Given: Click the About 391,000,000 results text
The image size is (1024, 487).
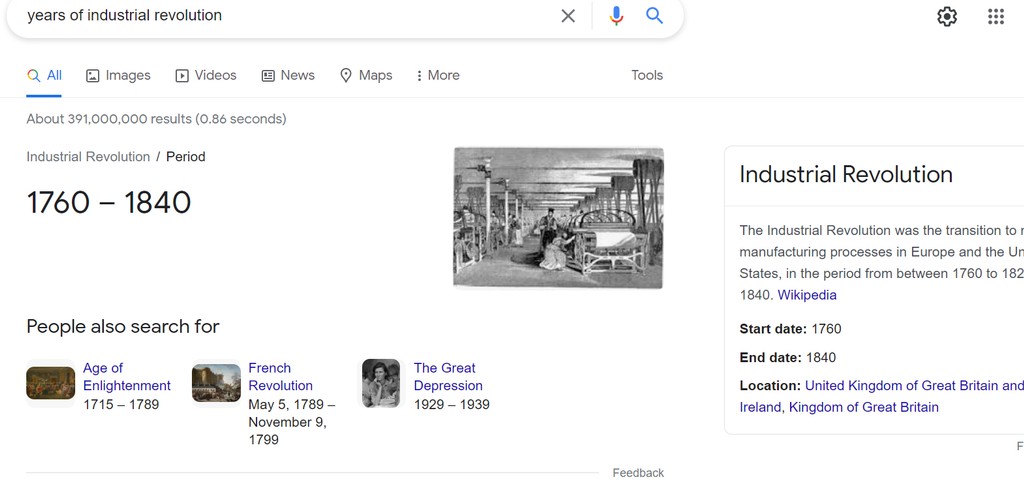Looking at the screenshot, I should coord(156,119).
